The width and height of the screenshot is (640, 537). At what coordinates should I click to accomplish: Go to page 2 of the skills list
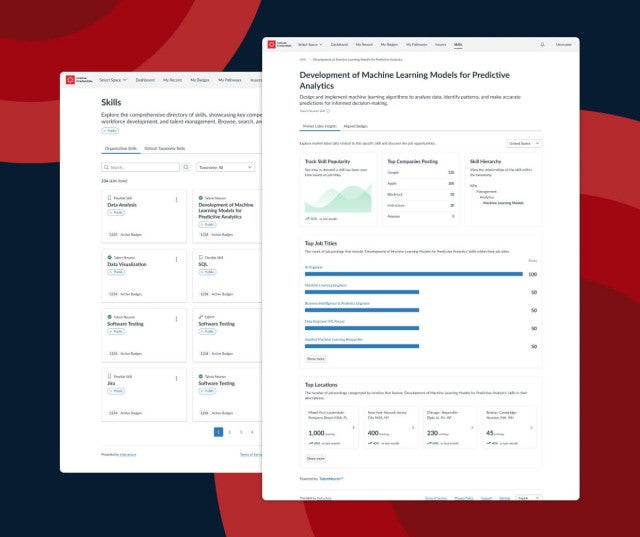click(x=229, y=432)
